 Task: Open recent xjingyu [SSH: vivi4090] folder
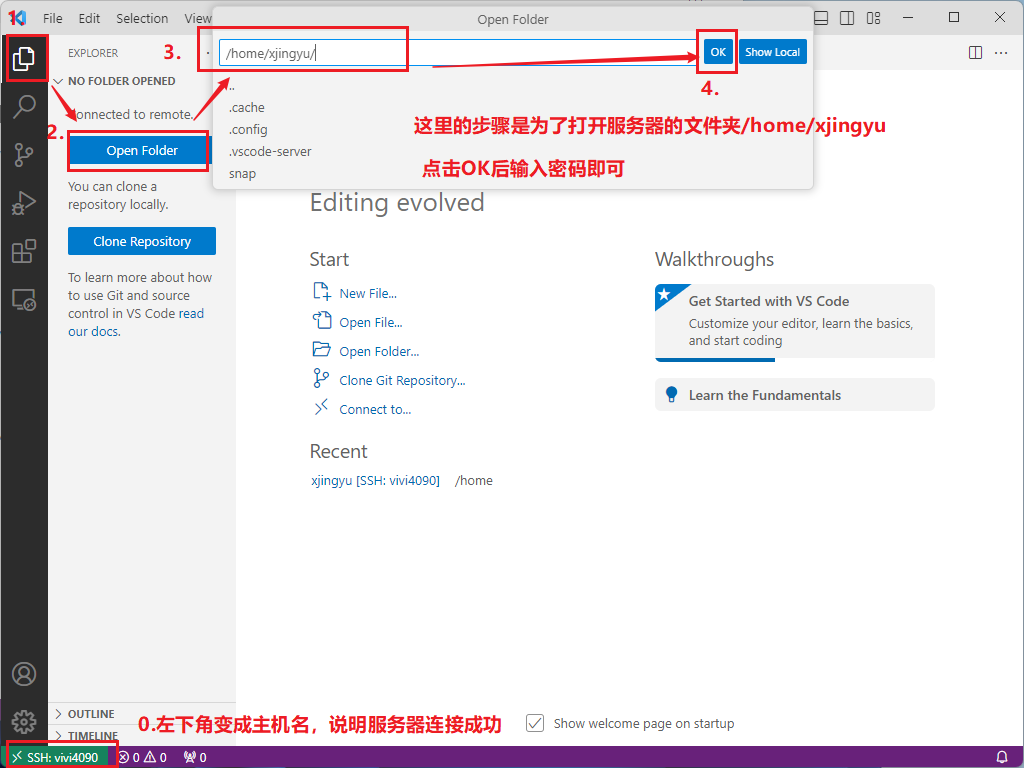375,480
